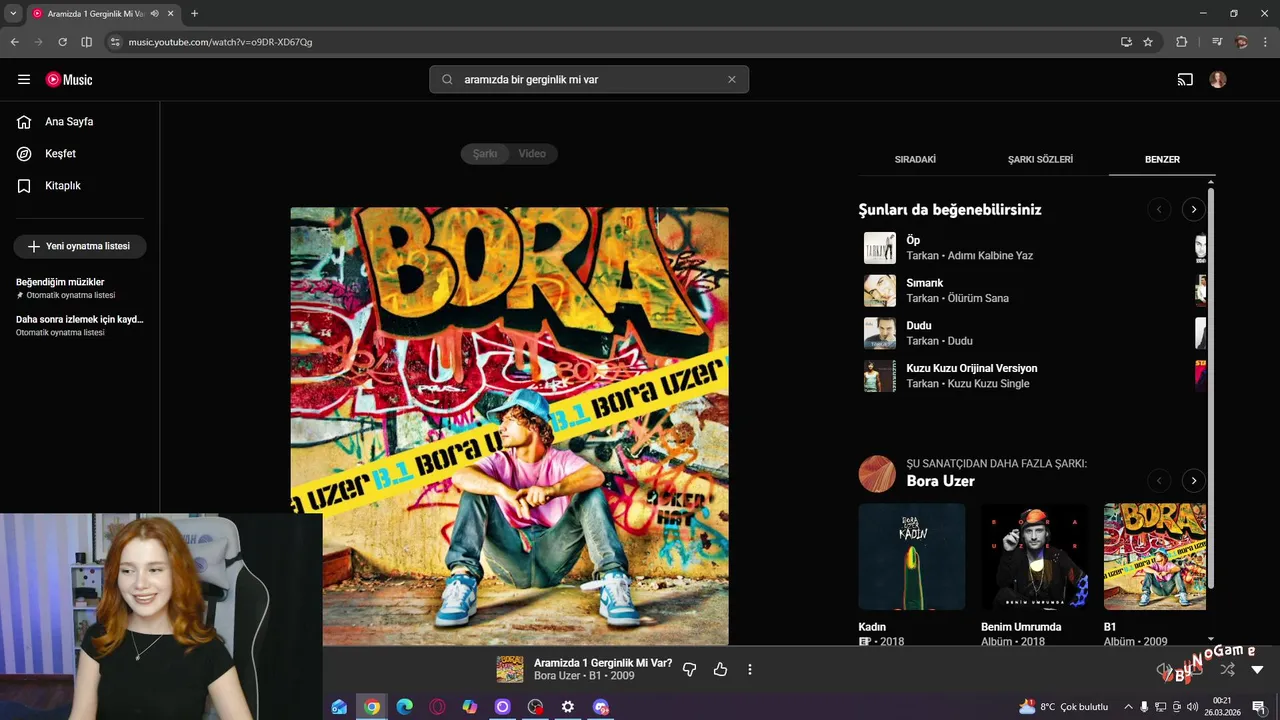The height and width of the screenshot is (720, 1280).
Task: Mute tab via speaker icon
Action: [154, 13]
